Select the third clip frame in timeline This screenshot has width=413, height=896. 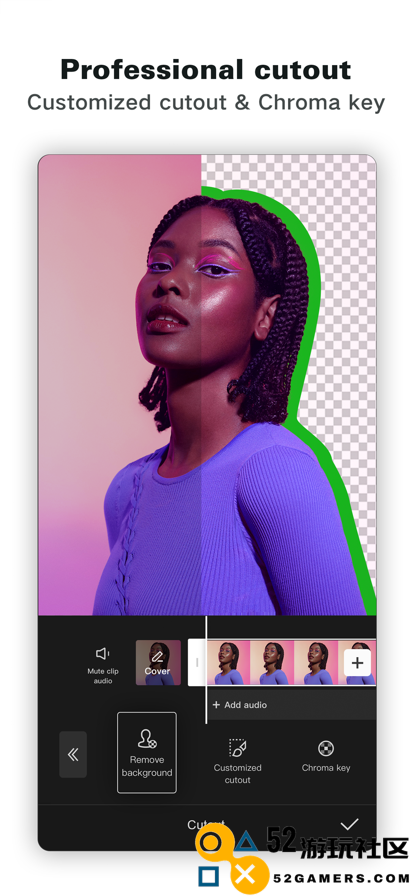coord(316,663)
